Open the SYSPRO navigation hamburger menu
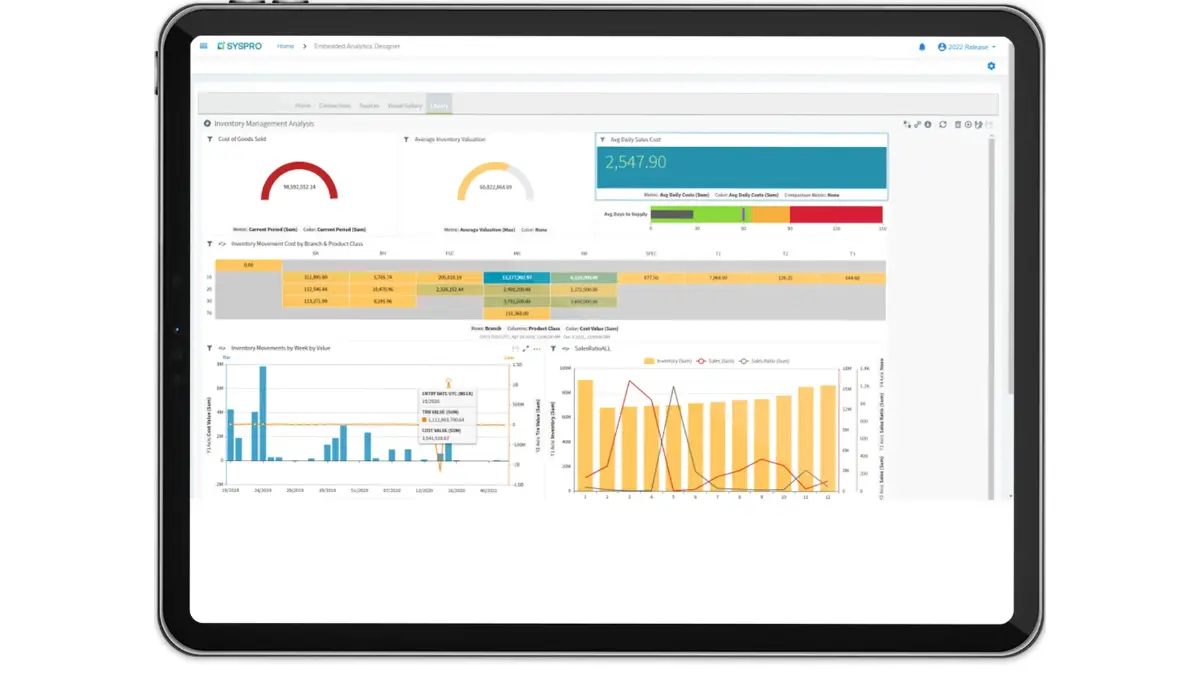The height and width of the screenshot is (675, 1200). coord(203,46)
